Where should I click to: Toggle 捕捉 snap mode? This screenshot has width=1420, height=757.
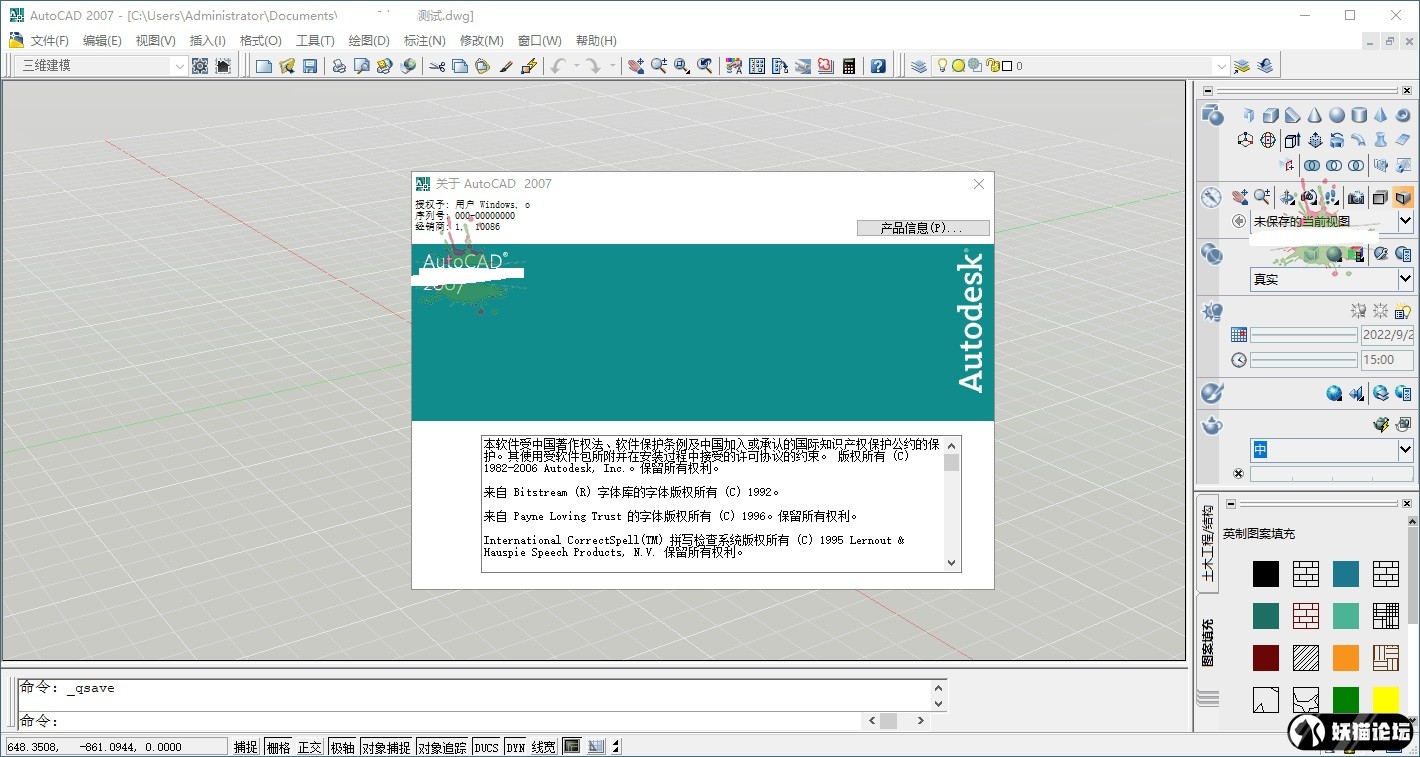[x=246, y=747]
